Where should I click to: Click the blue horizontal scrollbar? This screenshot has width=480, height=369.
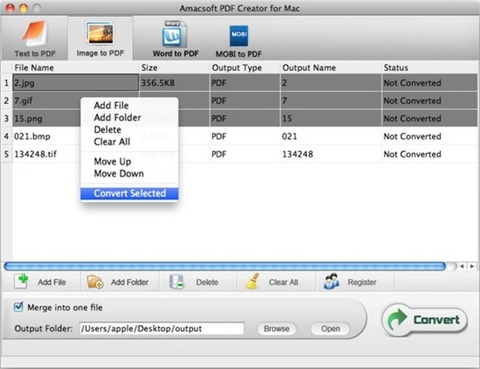pos(225,266)
